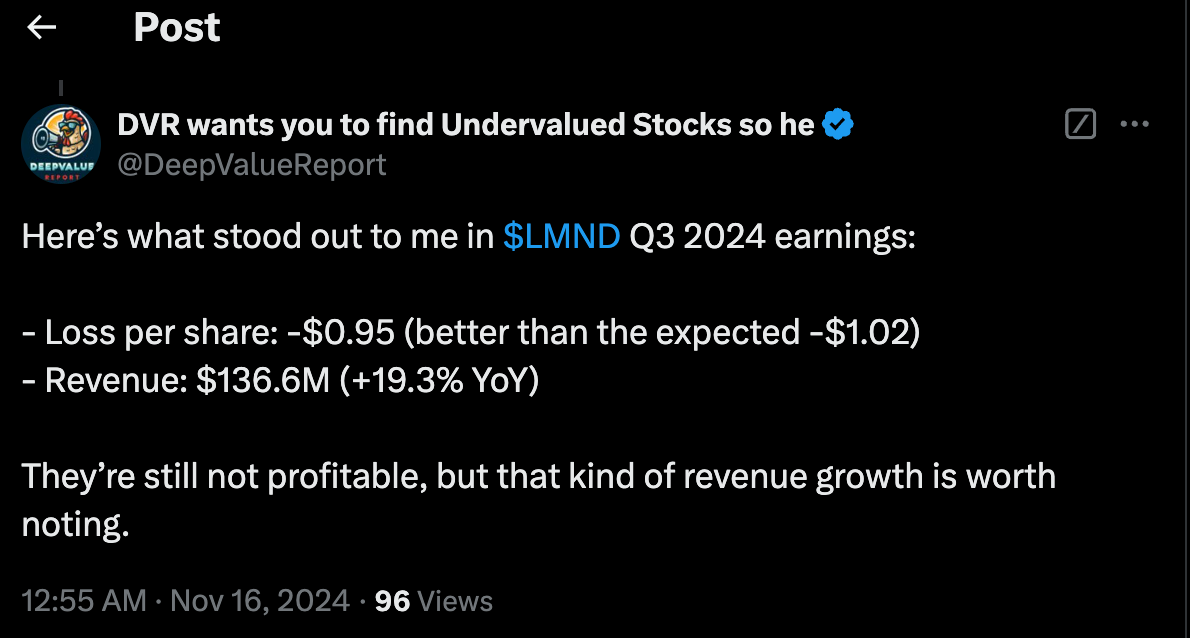1190x638 pixels.
Task: View the 96 Views analytics count
Action: [433, 601]
